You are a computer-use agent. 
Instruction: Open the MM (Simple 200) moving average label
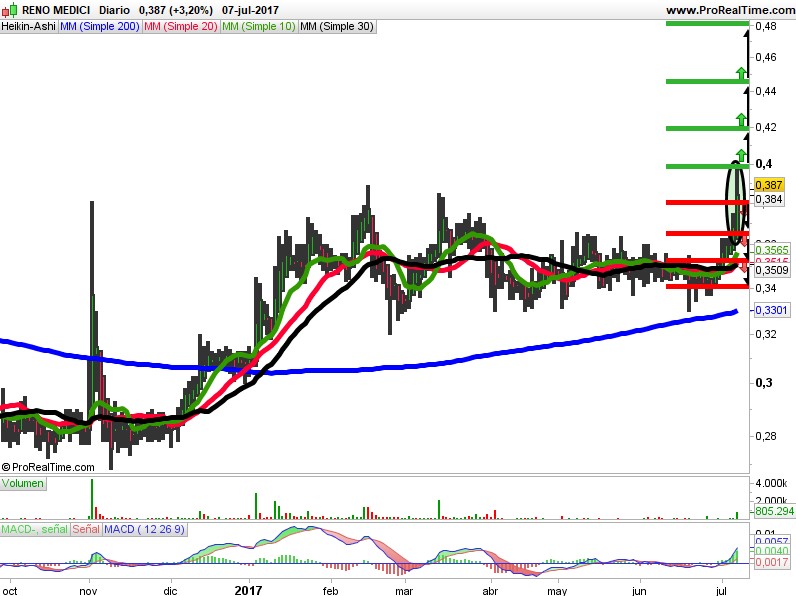pos(100,26)
